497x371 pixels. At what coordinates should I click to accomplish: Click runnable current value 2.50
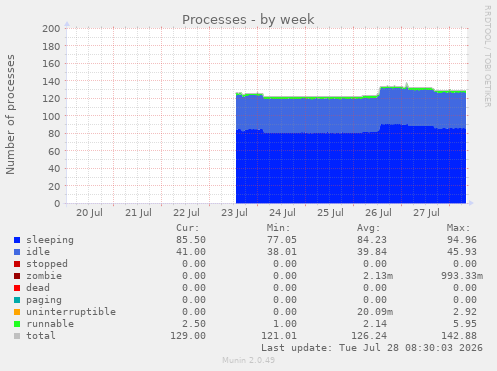tap(194, 324)
